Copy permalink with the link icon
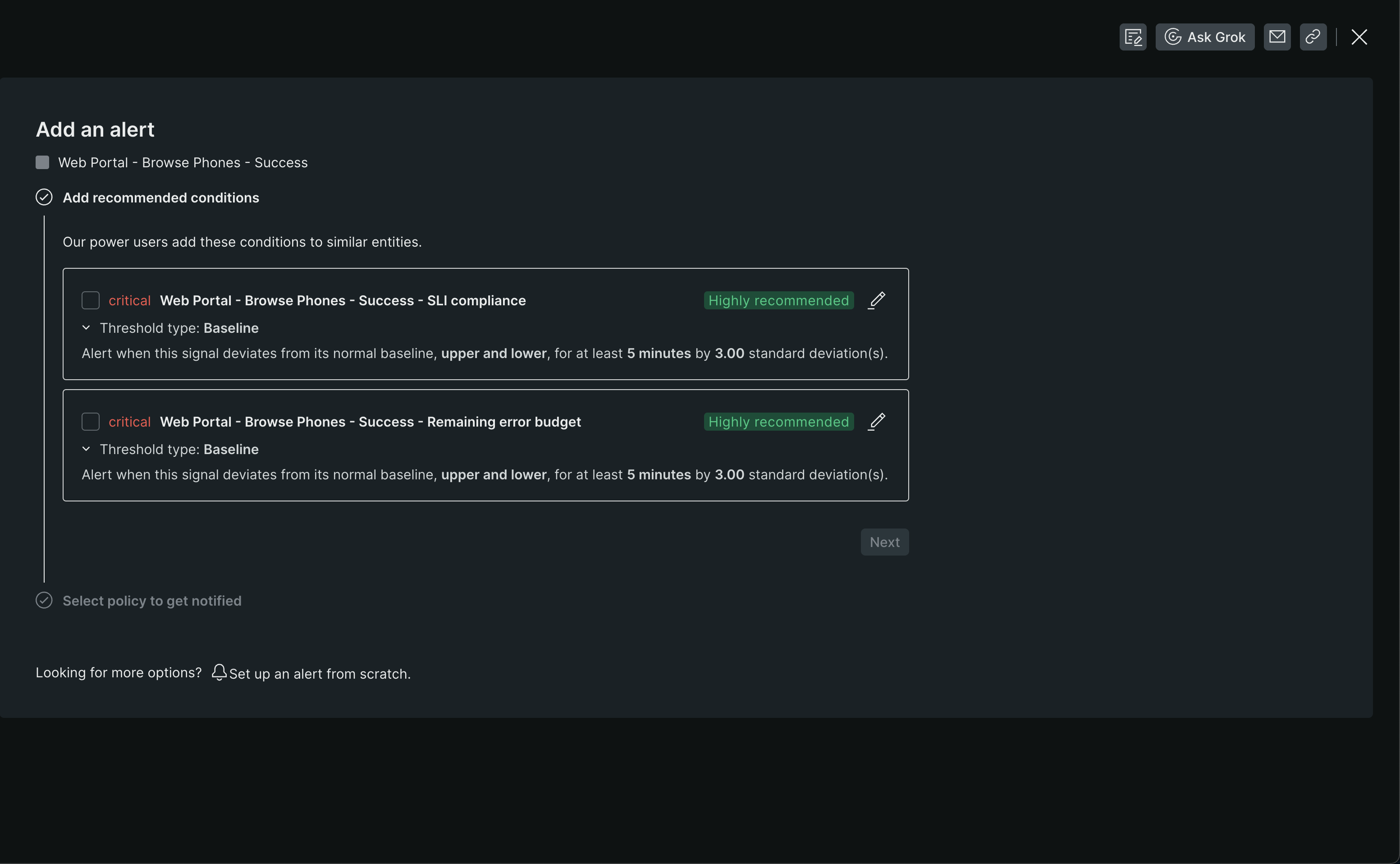The image size is (1400, 864). click(x=1313, y=37)
